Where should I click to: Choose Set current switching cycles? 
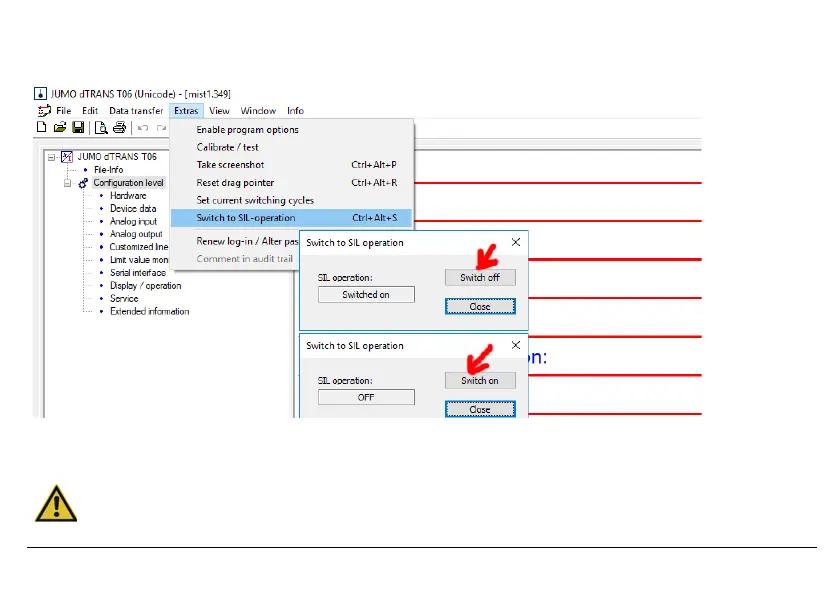pyautogui.click(x=291, y=200)
